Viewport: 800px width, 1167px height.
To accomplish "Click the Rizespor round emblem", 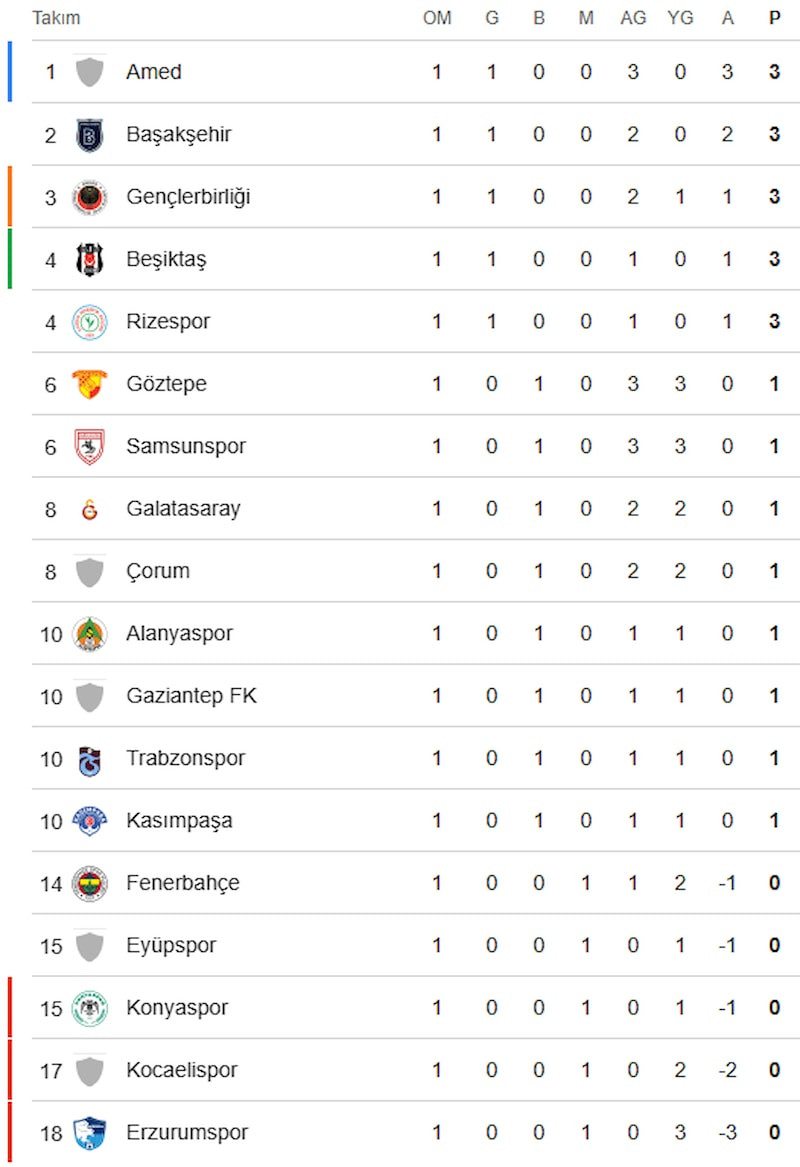I will (89, 322).
